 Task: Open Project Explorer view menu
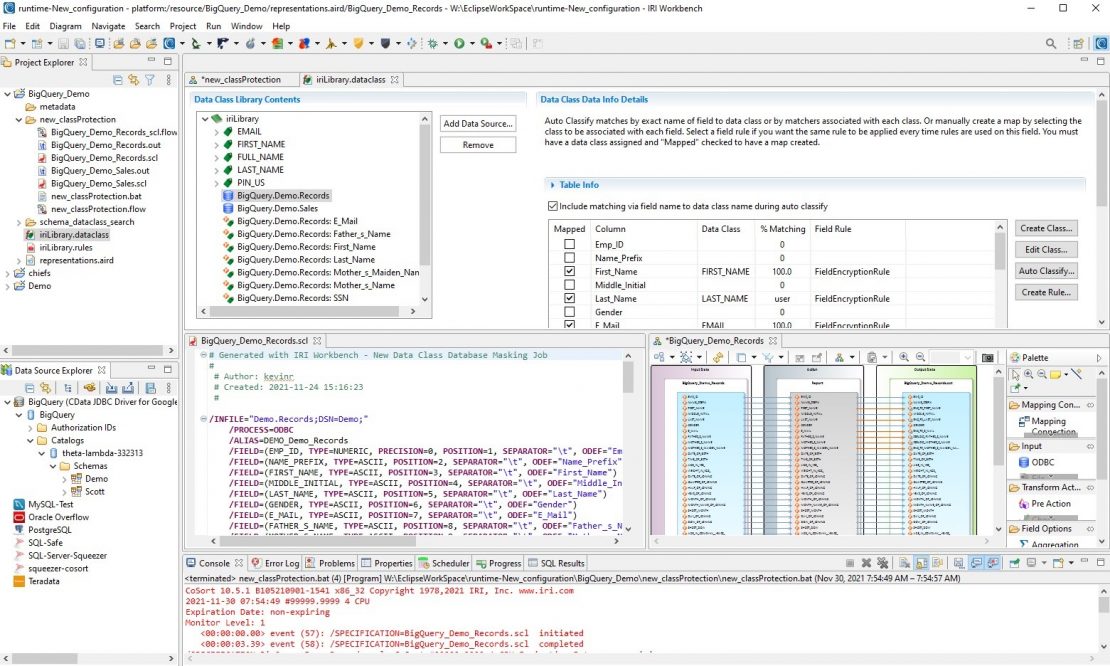click(168, 80)
